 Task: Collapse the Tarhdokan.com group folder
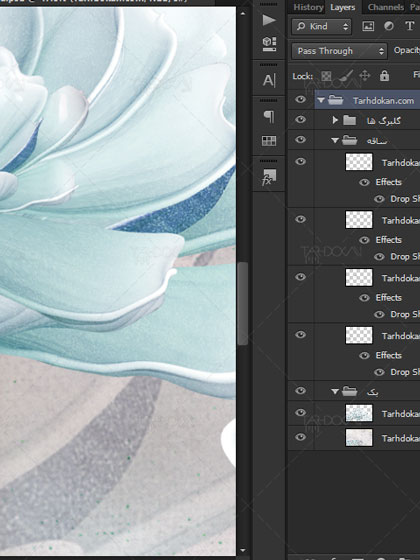tap(321, 100)
